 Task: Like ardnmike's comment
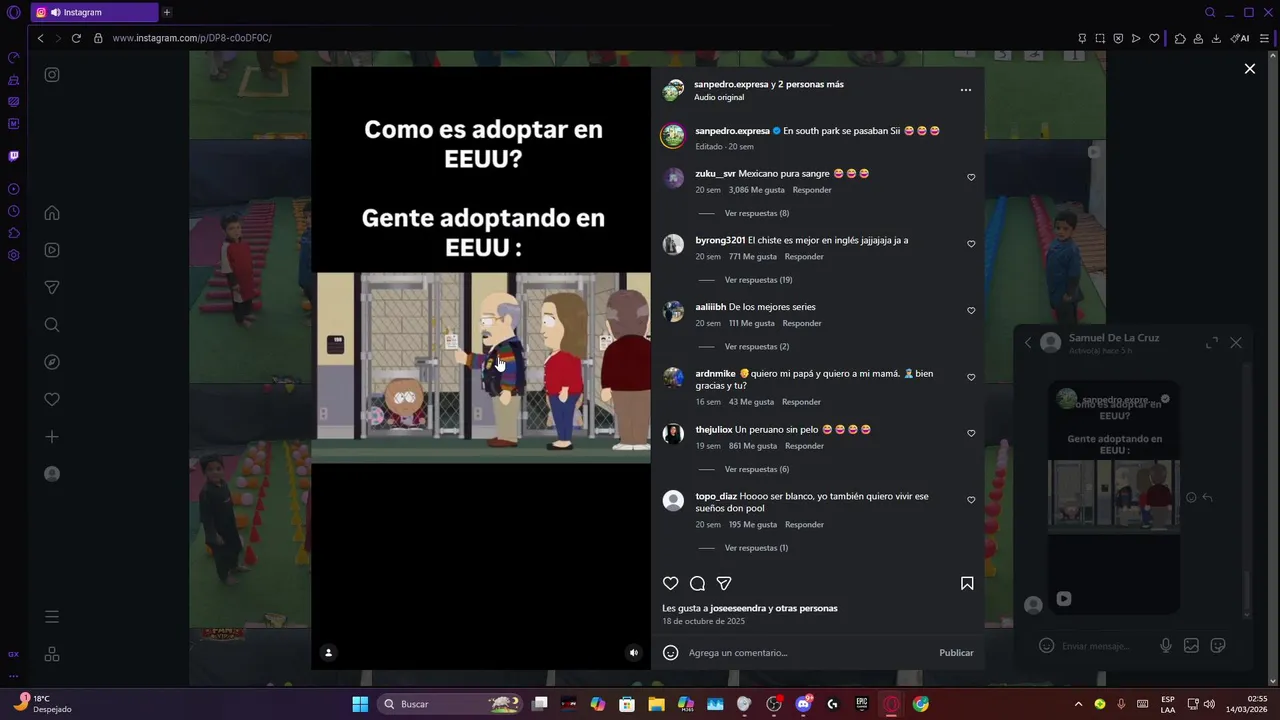point(971,378)
